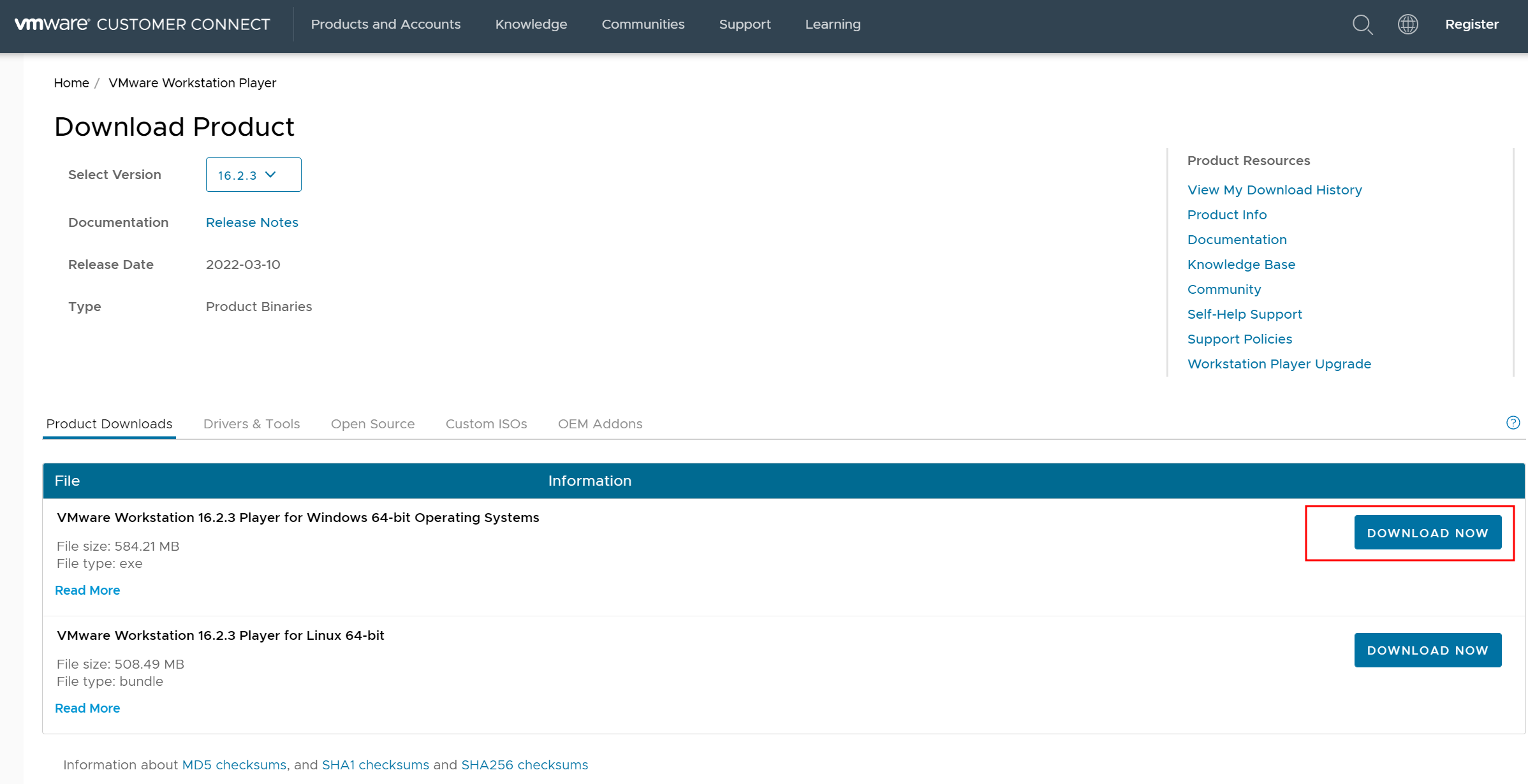Viewport: 1528px width, 784px height.
Task: Open Products and Accounts menu
Action: (x=385, y=24)
